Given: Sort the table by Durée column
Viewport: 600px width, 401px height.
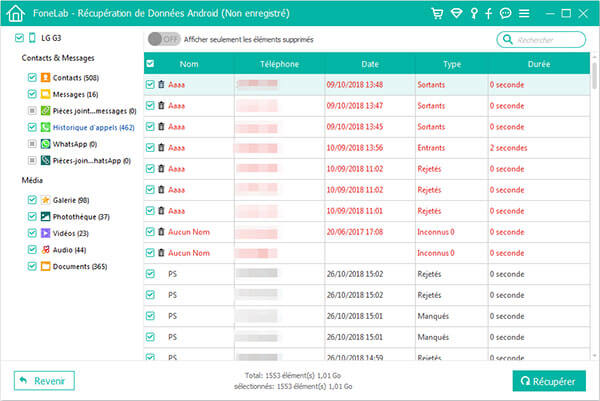Looking at the screenshot, I should point(532,64).
